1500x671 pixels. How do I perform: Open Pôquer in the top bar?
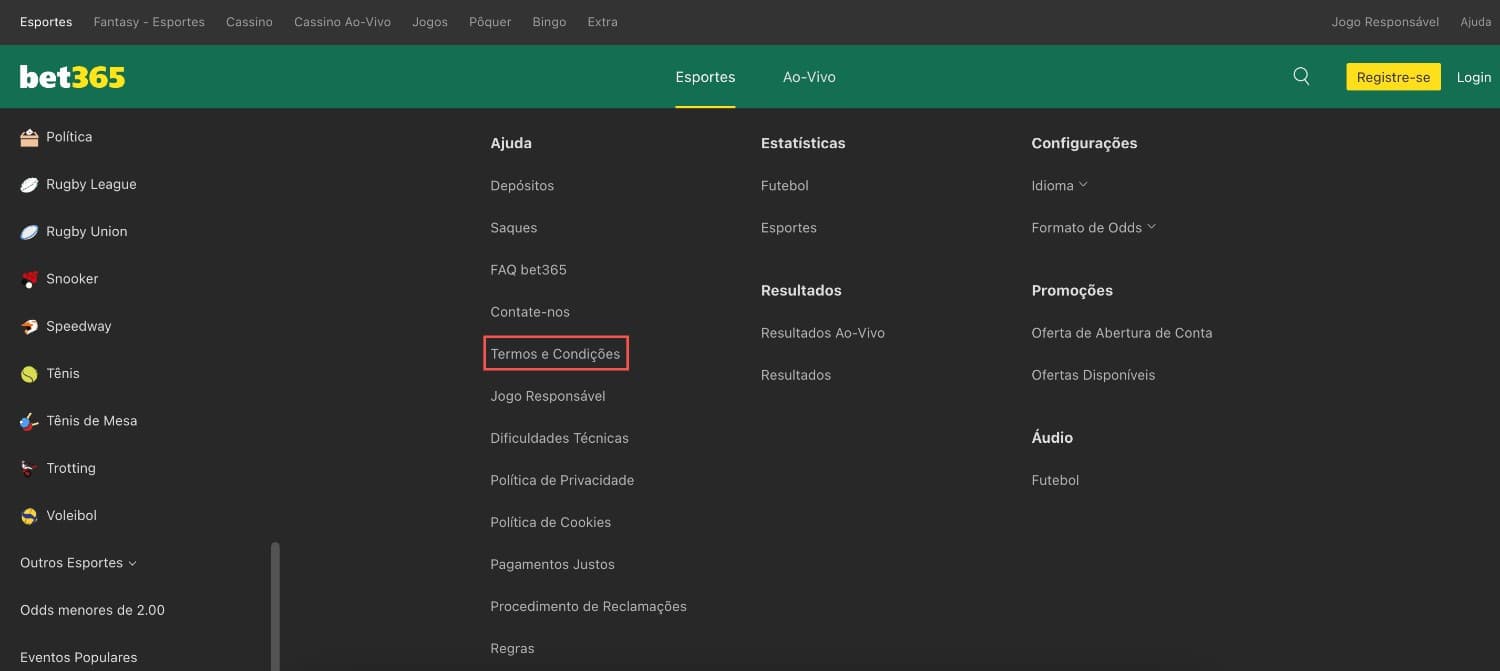[x=490, y=22]
